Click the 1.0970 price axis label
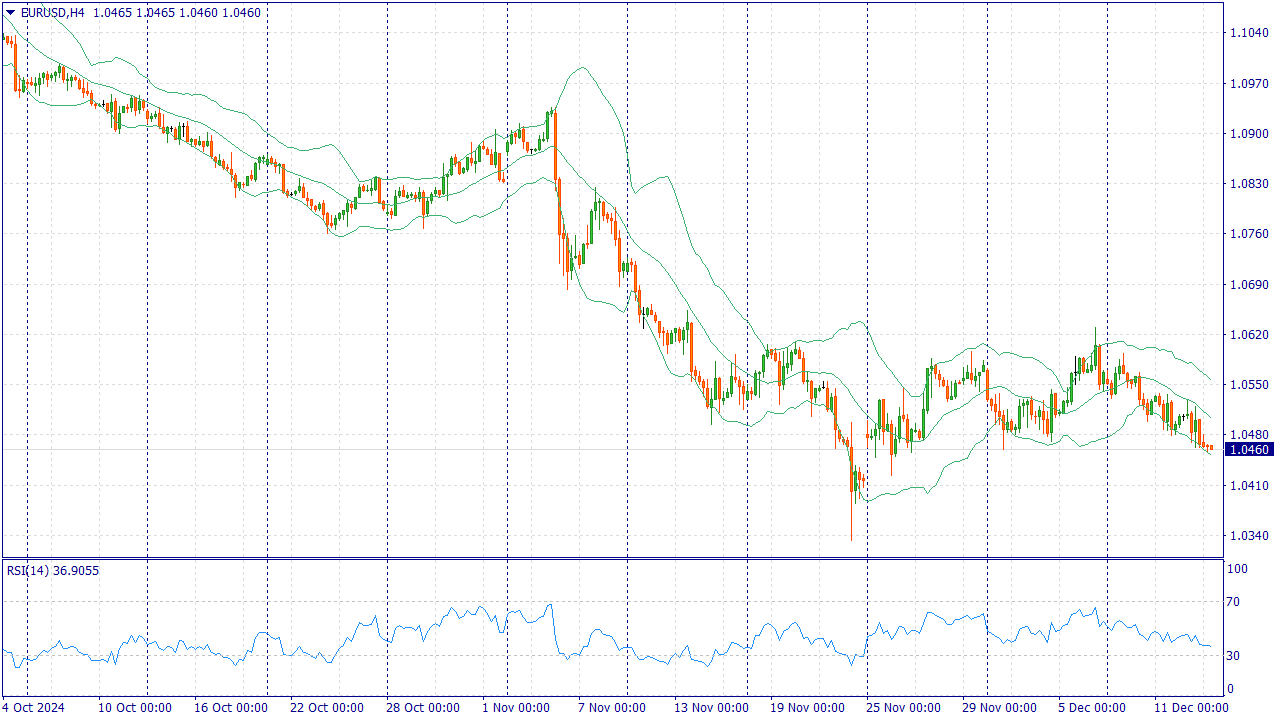 click(x=1248, y=84)
